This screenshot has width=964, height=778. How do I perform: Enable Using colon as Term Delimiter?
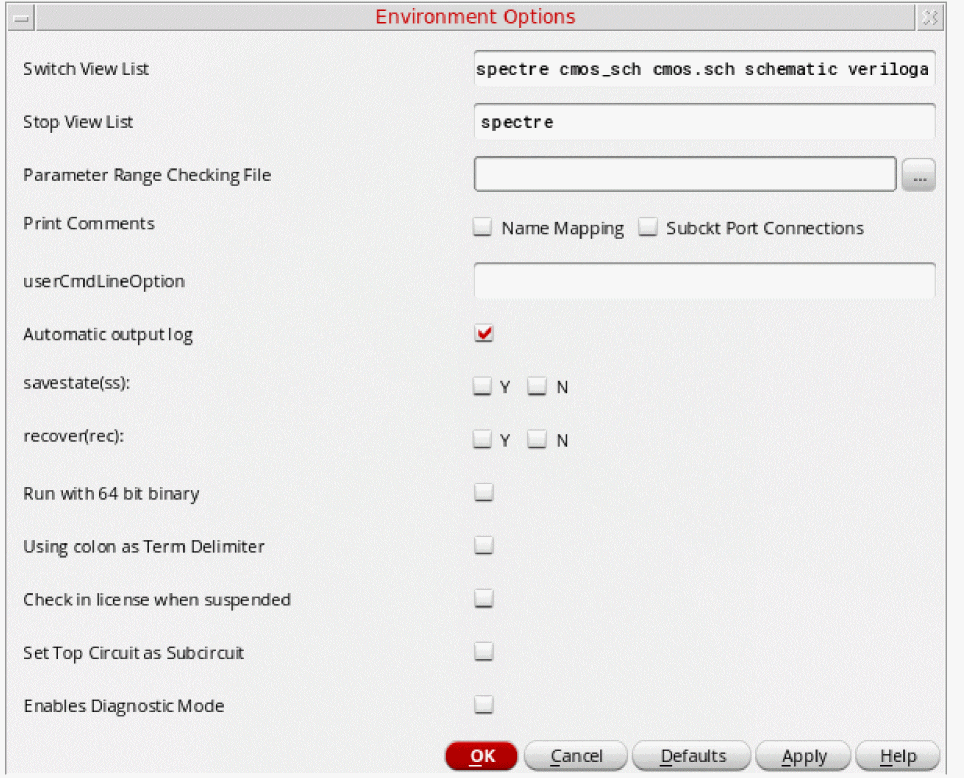[484, 546]
